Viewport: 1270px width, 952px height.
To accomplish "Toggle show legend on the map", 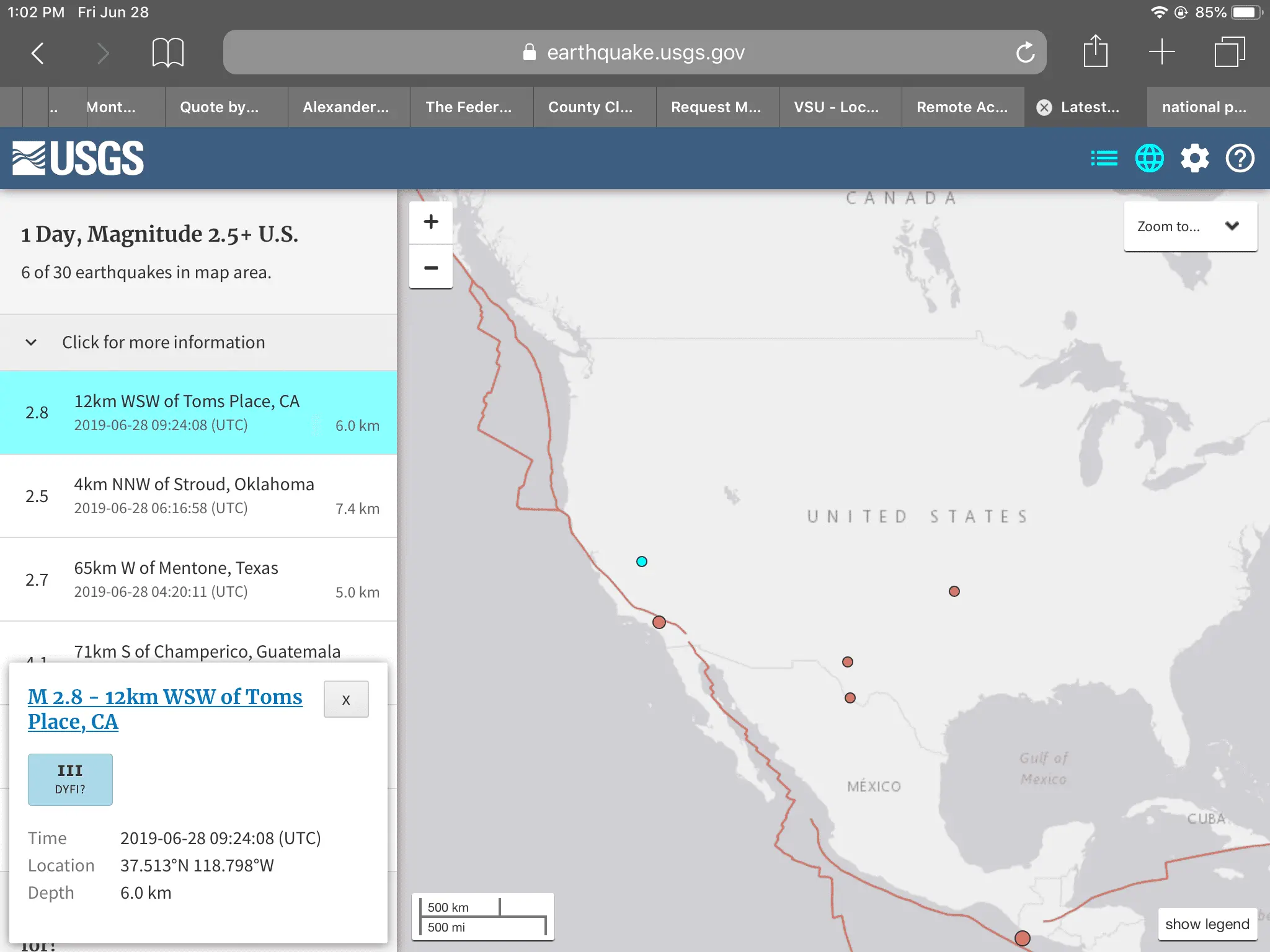I will coord(1206,924).
